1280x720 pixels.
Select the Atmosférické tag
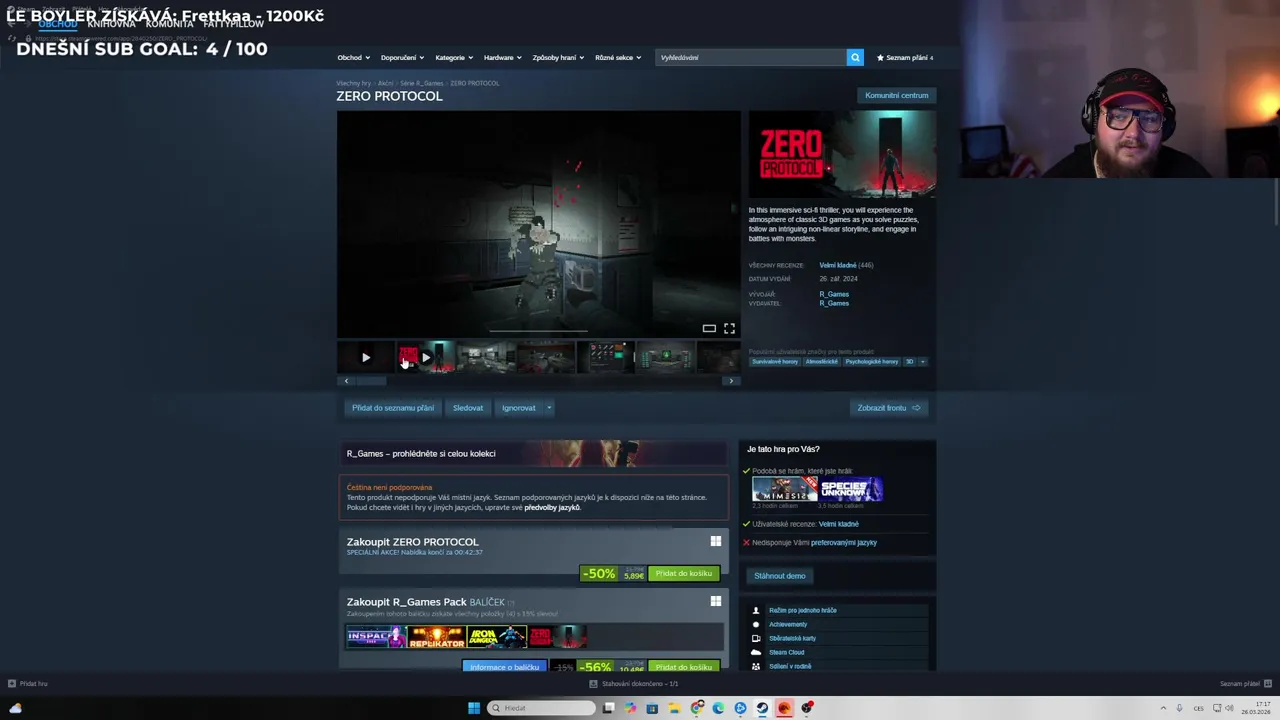click(x=822, y=361)
